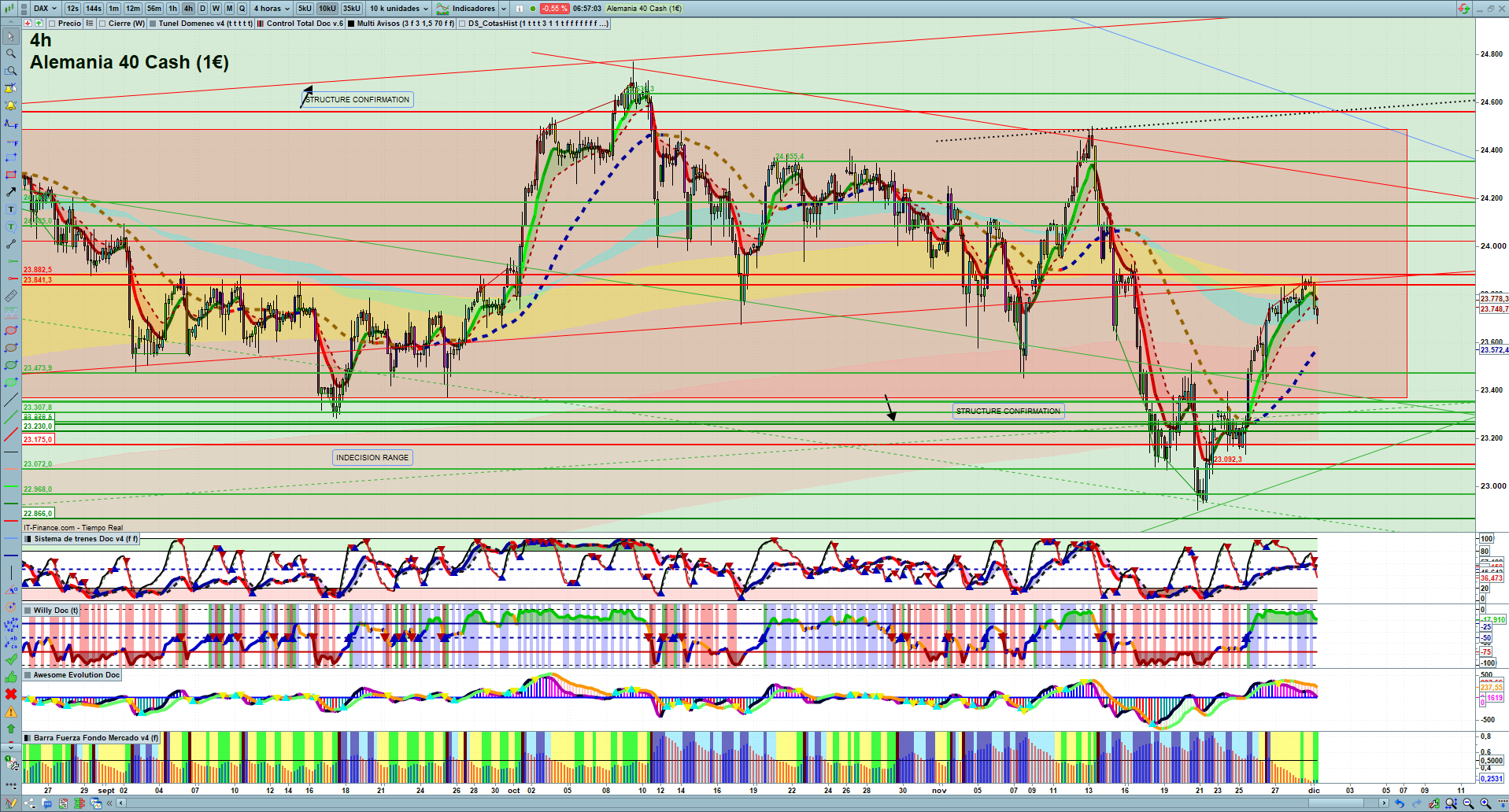Viewport: 1509px width, 812px height.
Task: Click the Multi Avisos black color swatch
Action: 351,24
